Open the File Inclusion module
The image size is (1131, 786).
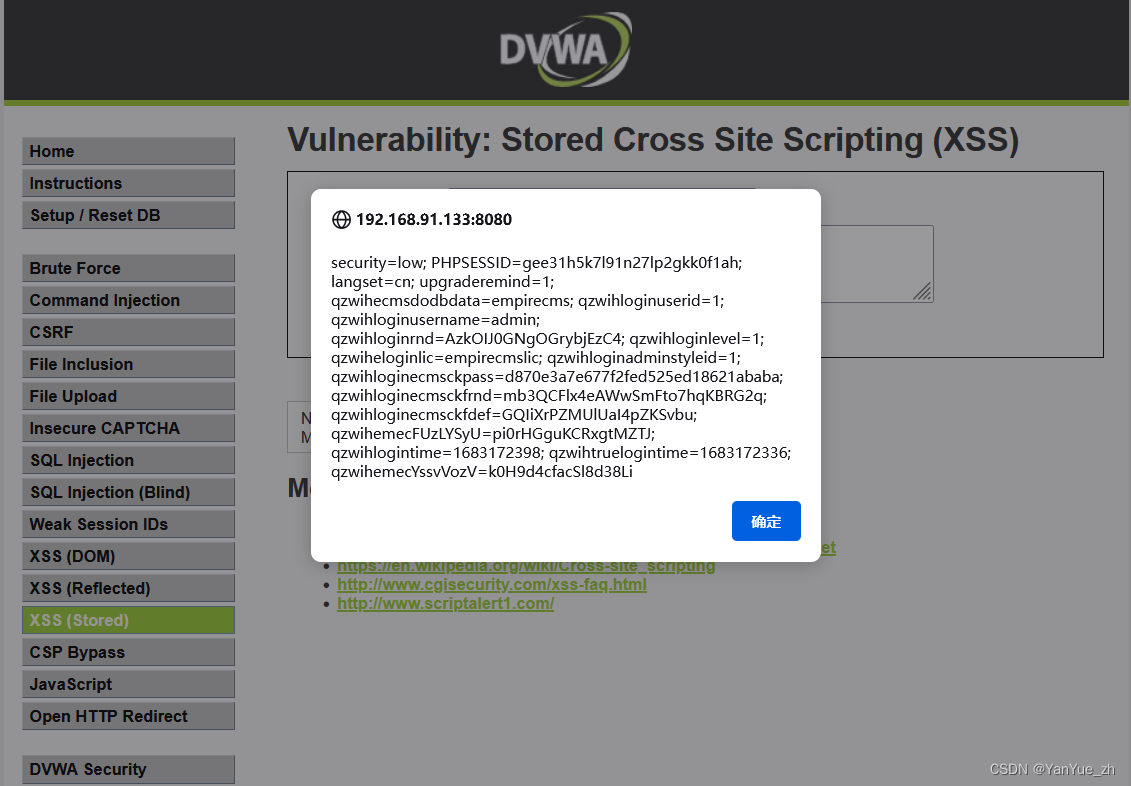[128, 364]
